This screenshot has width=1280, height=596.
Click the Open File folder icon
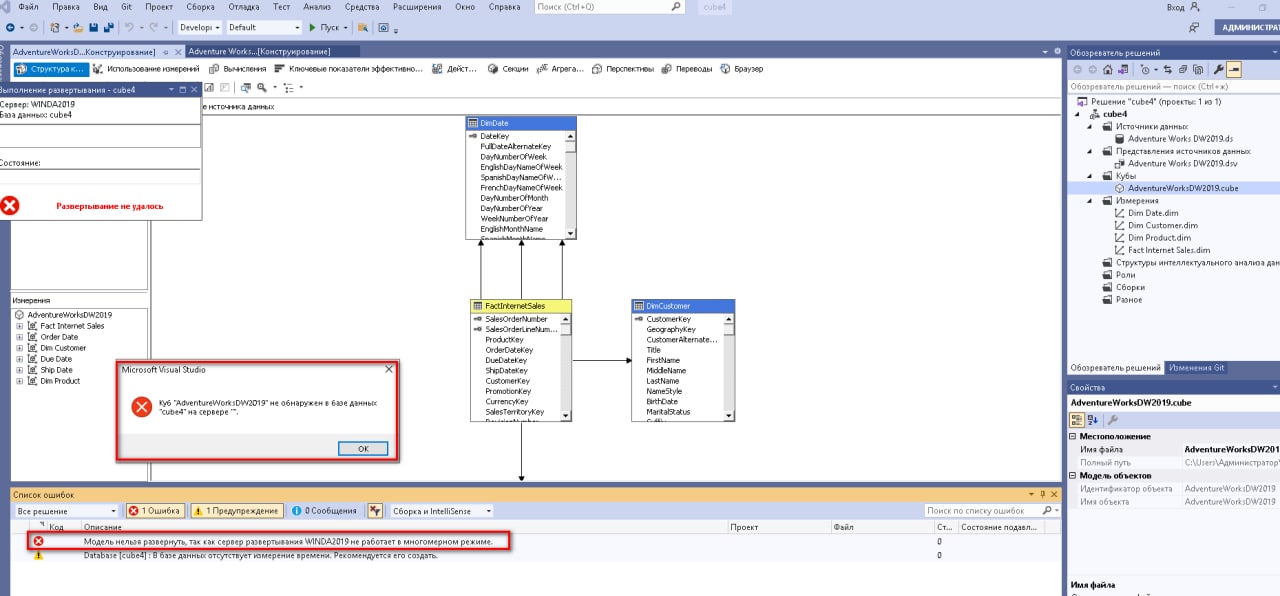pyautogui.click(x=79, y=28)
